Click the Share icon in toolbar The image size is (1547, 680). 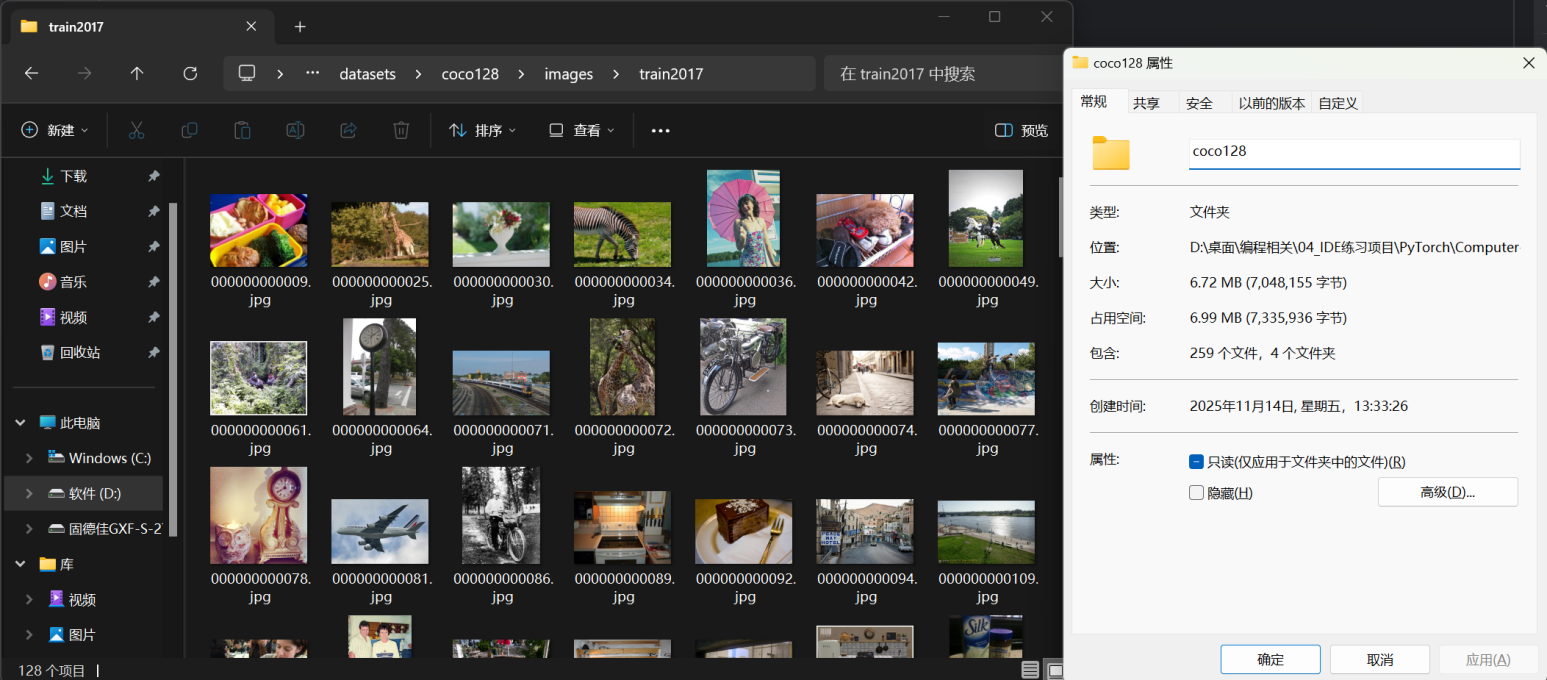point(348,130)
